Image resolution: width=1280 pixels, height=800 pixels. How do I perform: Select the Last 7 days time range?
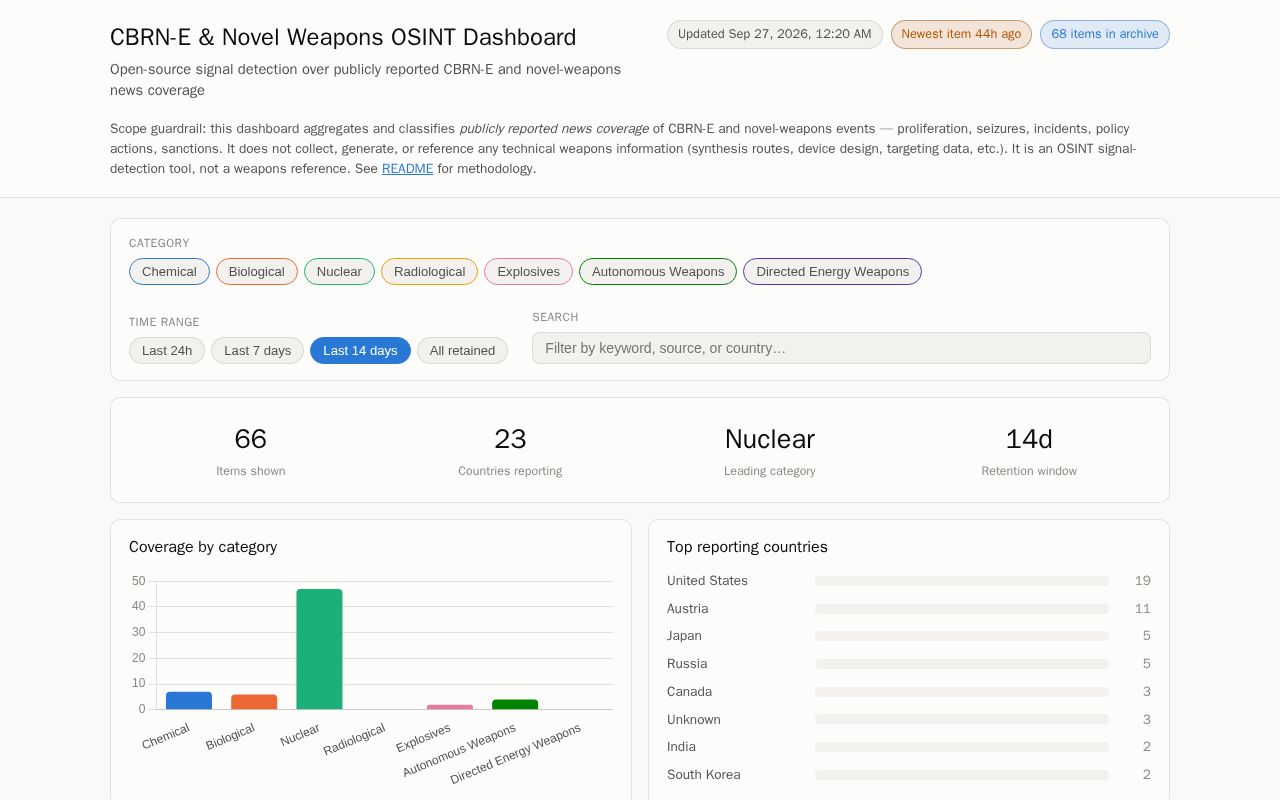(257, 351)
